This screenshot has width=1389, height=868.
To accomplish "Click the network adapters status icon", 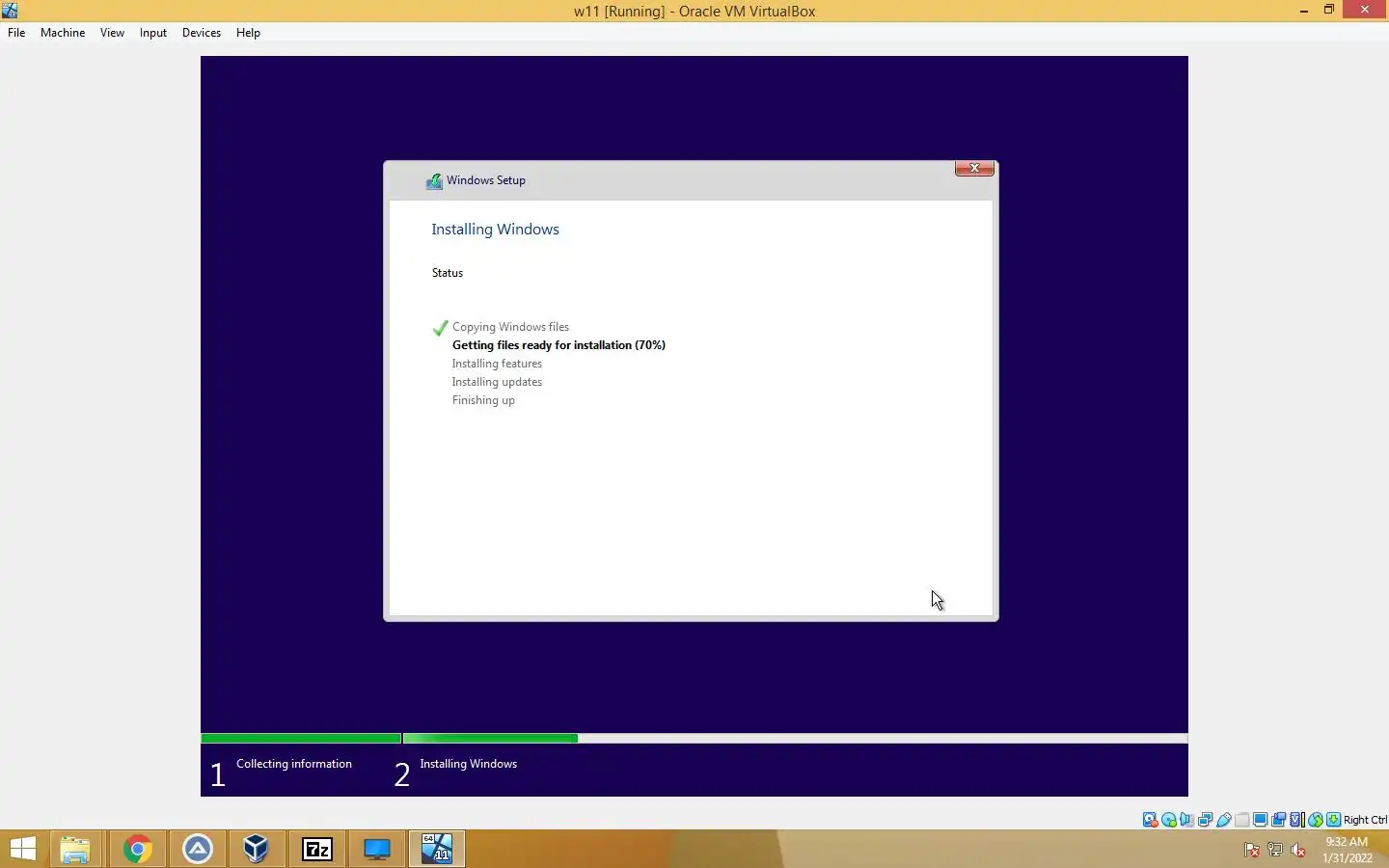I will click(x=1205, y=820).
